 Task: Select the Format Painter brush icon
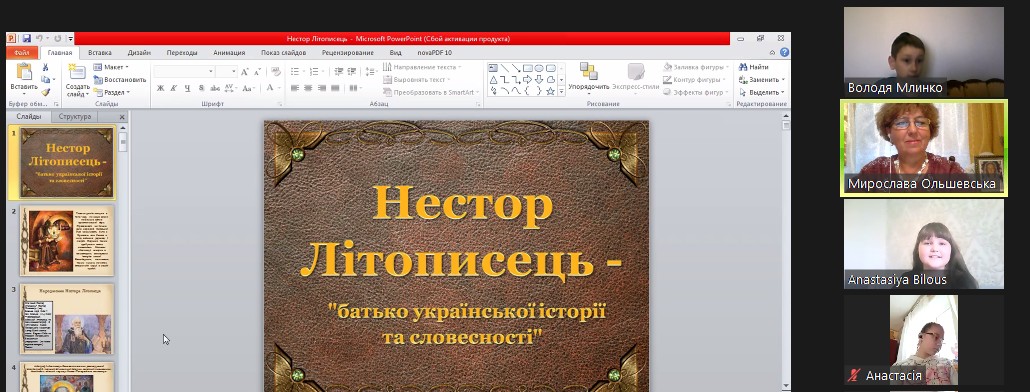pyautogui.click(x=45, y=92)
